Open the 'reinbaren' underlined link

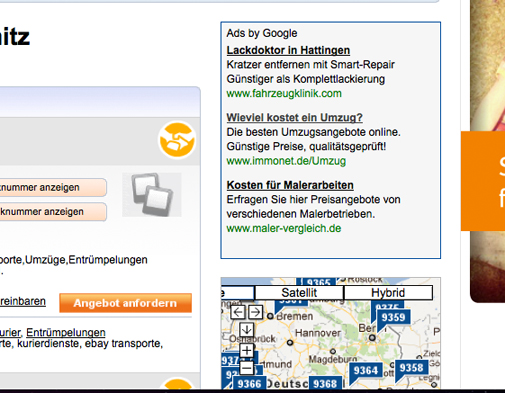(x=23, y=301)
